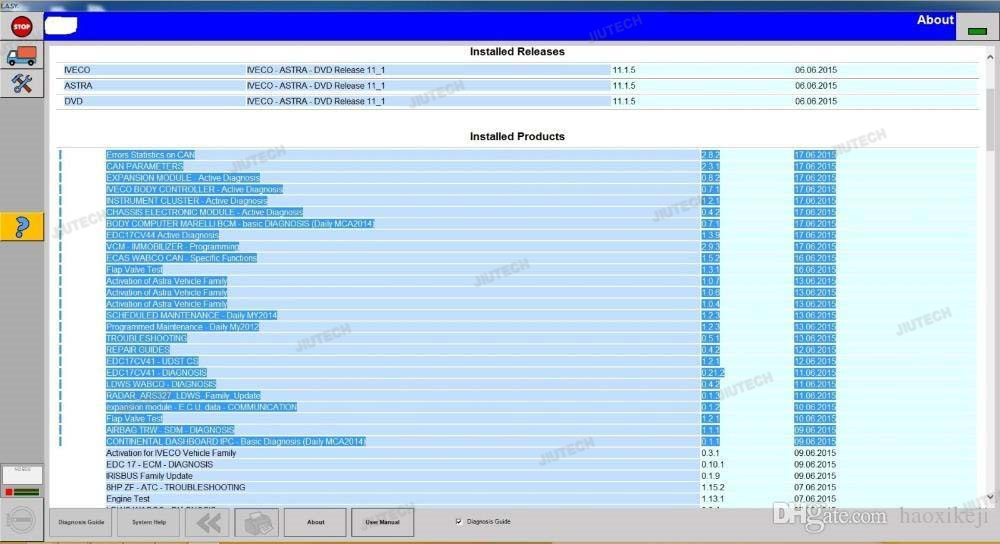Click the red-green connection status bar
Viewport: 1000px width, 544px height.
(22, 492)
